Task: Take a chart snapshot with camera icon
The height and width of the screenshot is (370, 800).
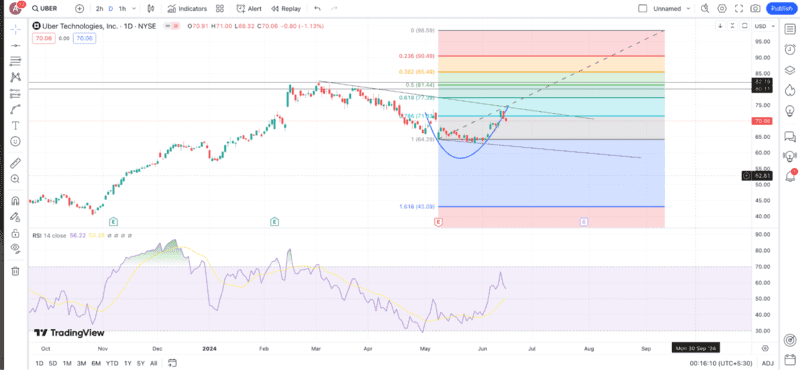Action: (756, 9)
